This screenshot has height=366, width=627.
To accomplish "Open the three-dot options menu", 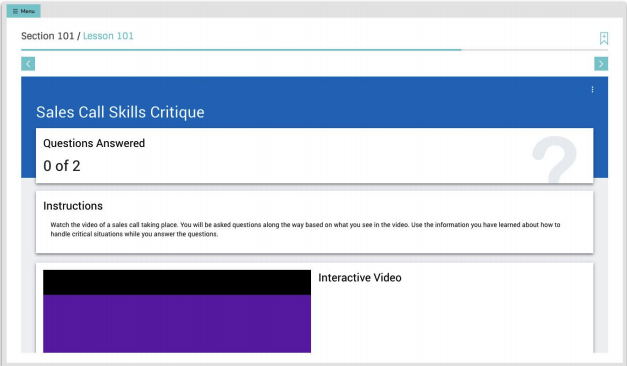I will (x=592, y=90).
